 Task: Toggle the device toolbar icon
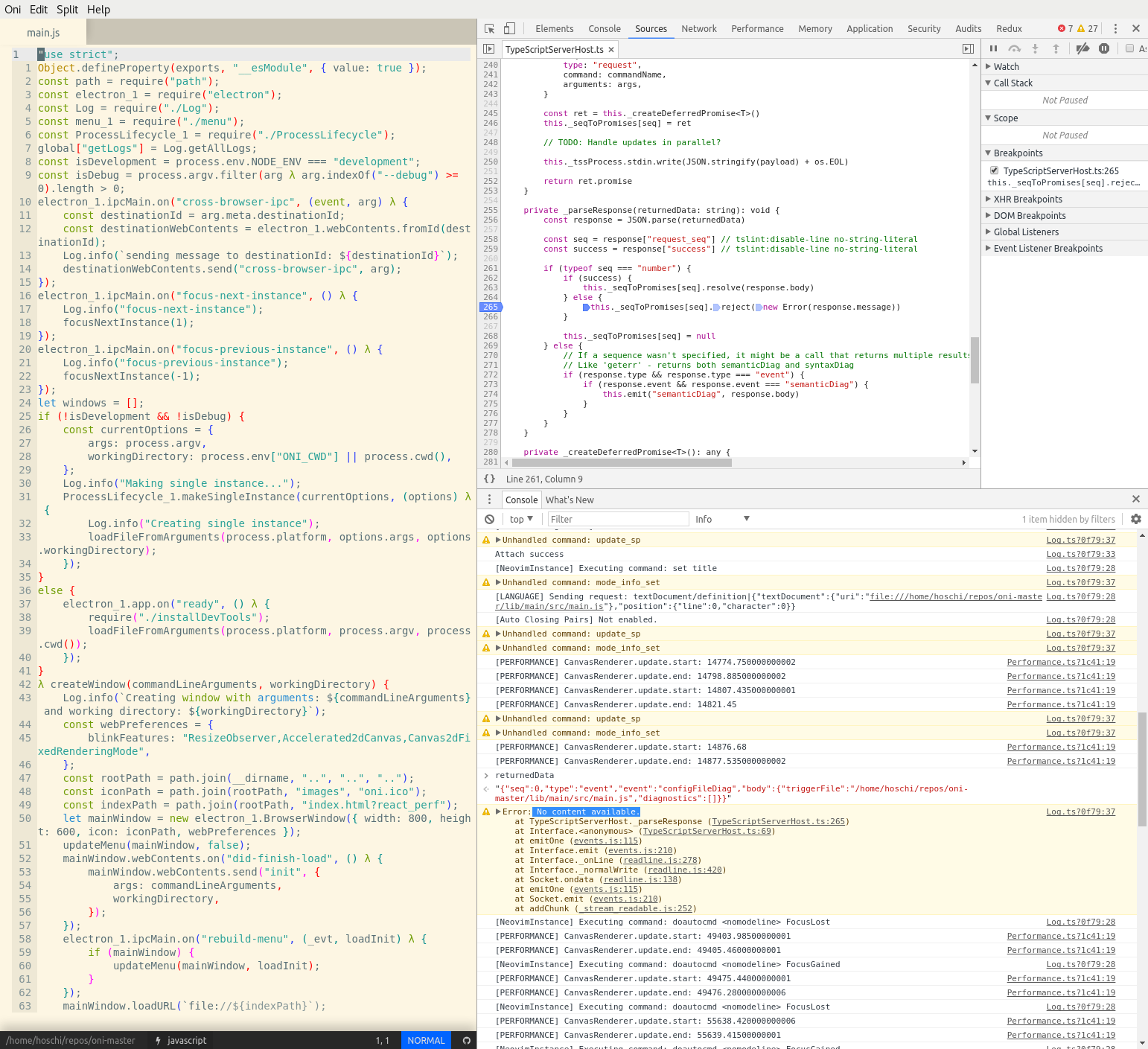coord(509,28)
